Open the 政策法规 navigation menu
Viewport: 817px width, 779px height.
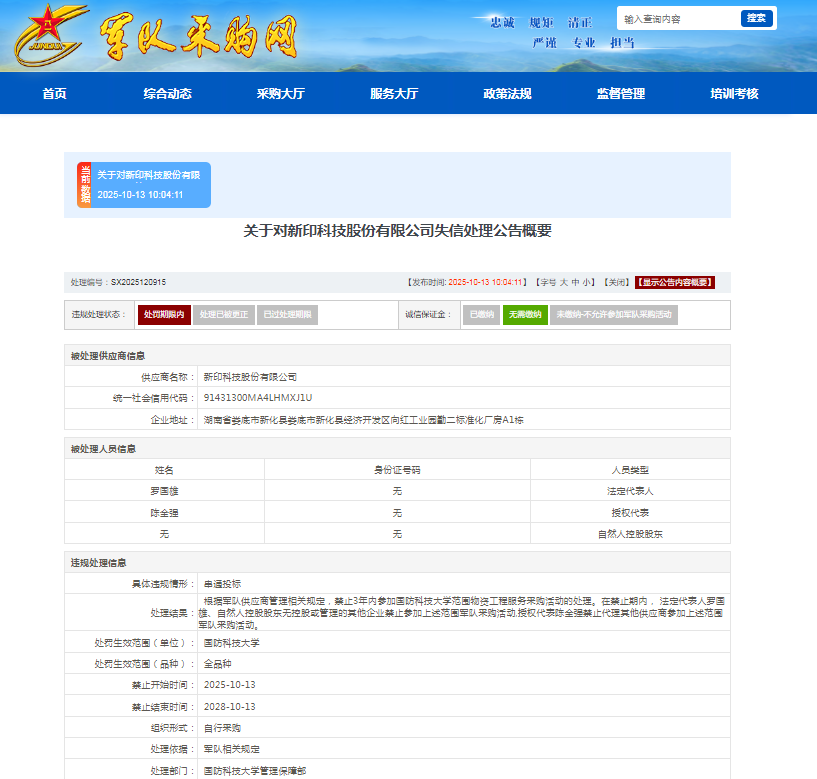click(507, 94)
